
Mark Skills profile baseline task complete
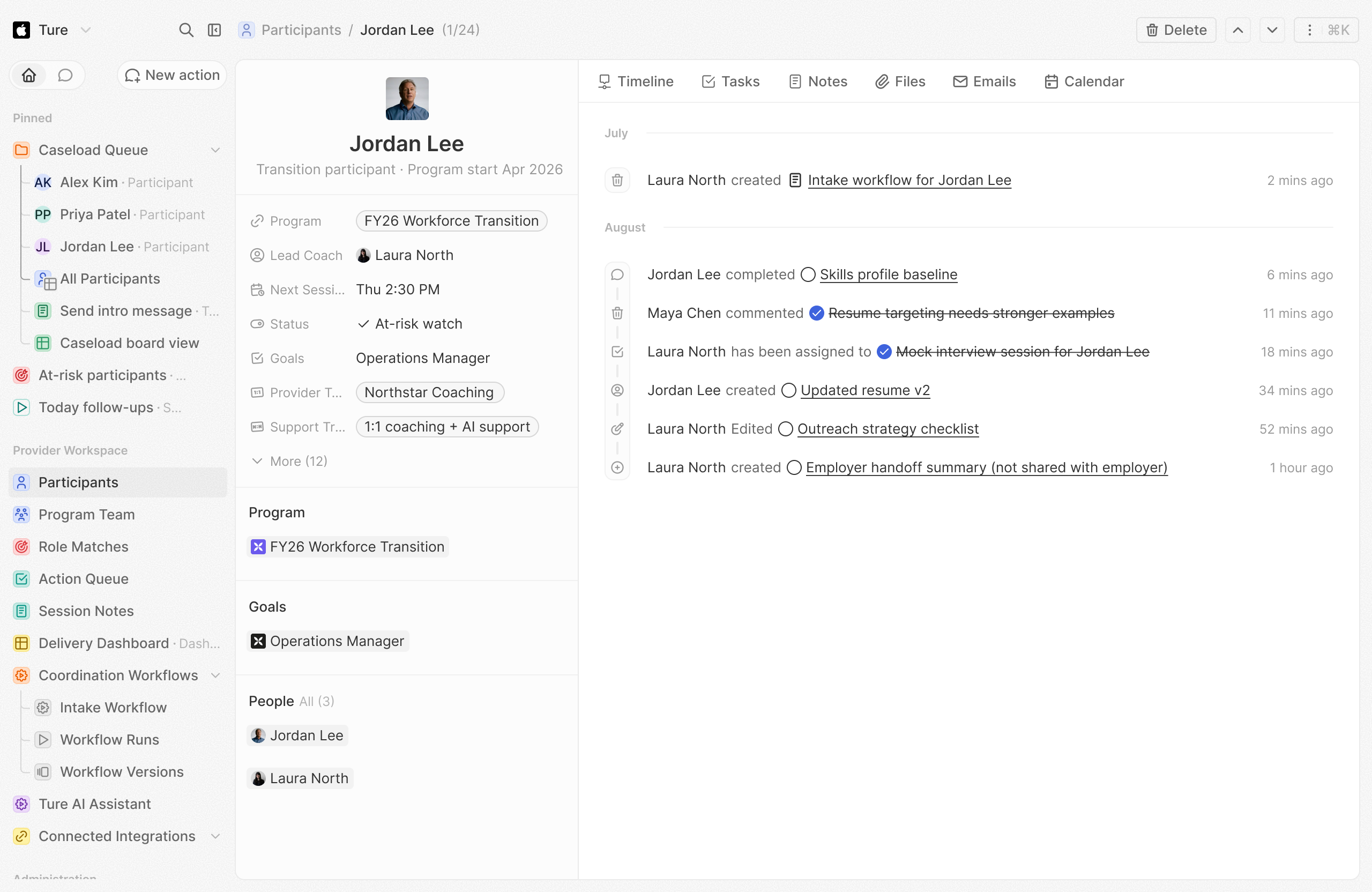(x=808, y=274)
